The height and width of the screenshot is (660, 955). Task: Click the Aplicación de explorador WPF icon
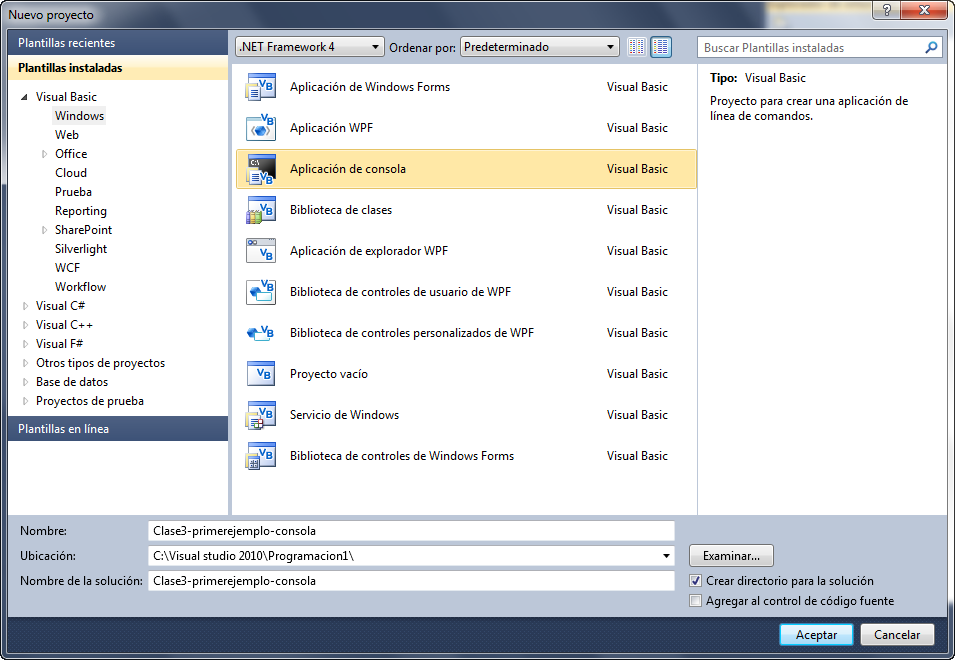pyautogui.click(x=260, y=251)
